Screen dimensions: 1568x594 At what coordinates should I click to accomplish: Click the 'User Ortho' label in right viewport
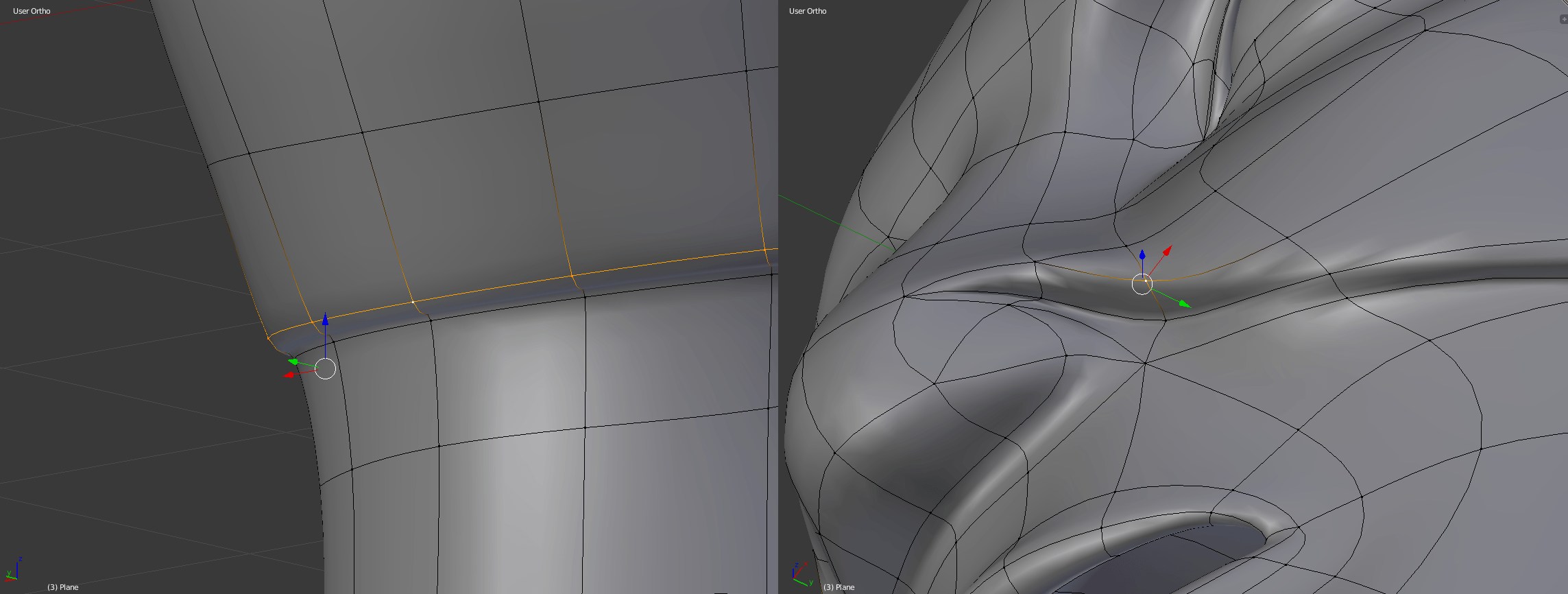tap(808, 11)
